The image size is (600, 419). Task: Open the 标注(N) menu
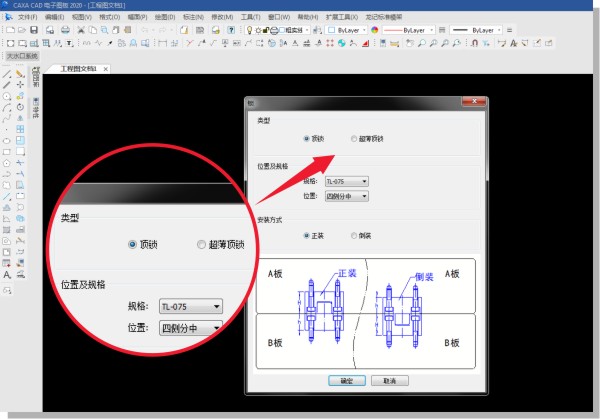pos(193,17)
